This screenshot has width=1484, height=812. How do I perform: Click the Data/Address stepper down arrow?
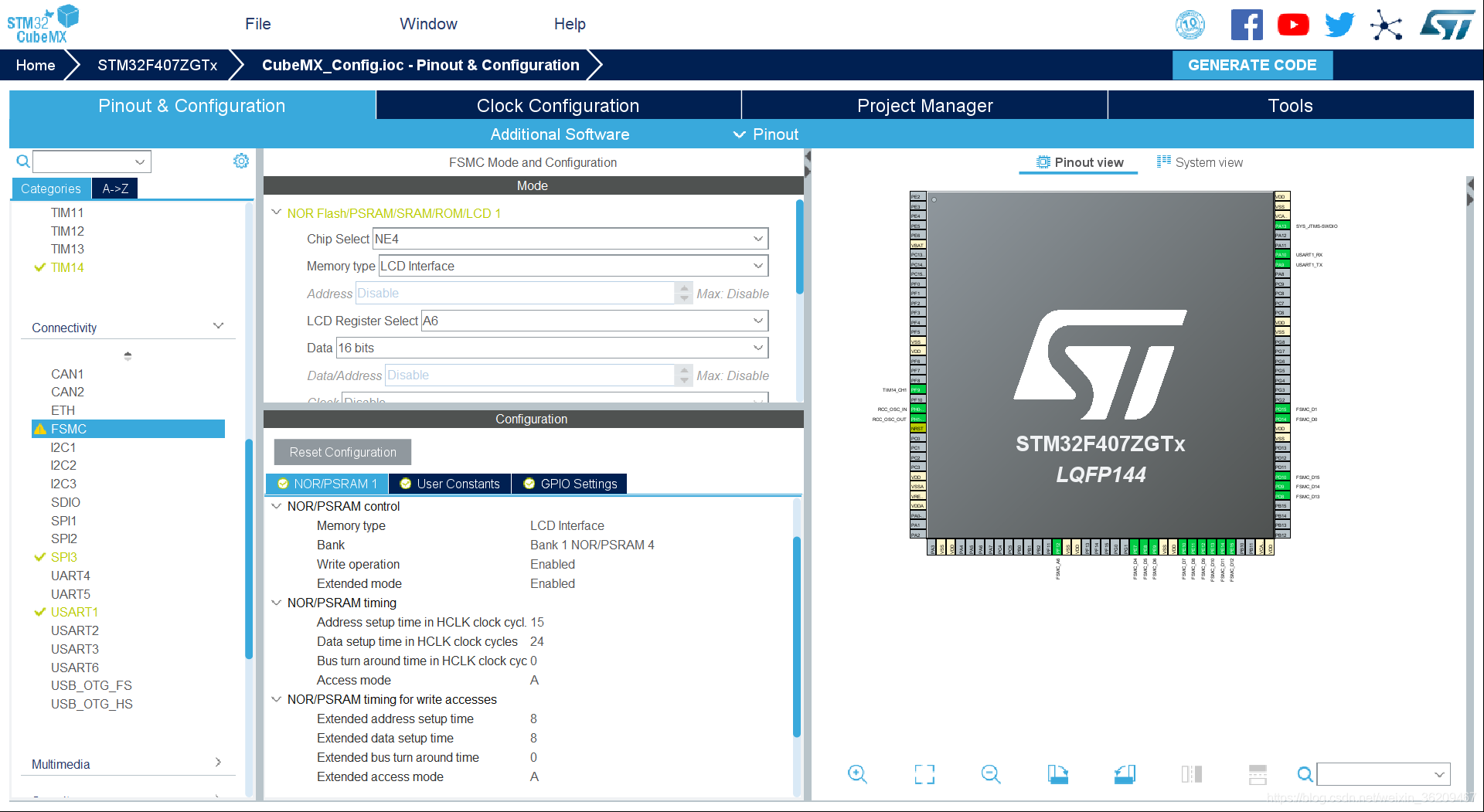(x=684, y=380)
